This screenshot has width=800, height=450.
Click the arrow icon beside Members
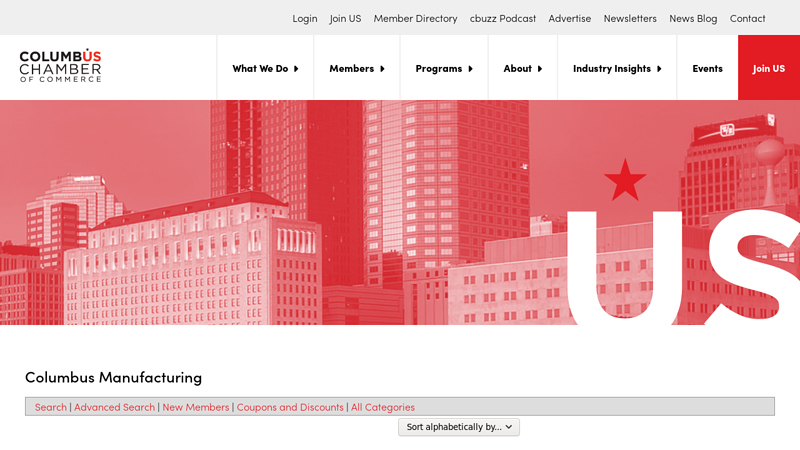tap(382, 69)
